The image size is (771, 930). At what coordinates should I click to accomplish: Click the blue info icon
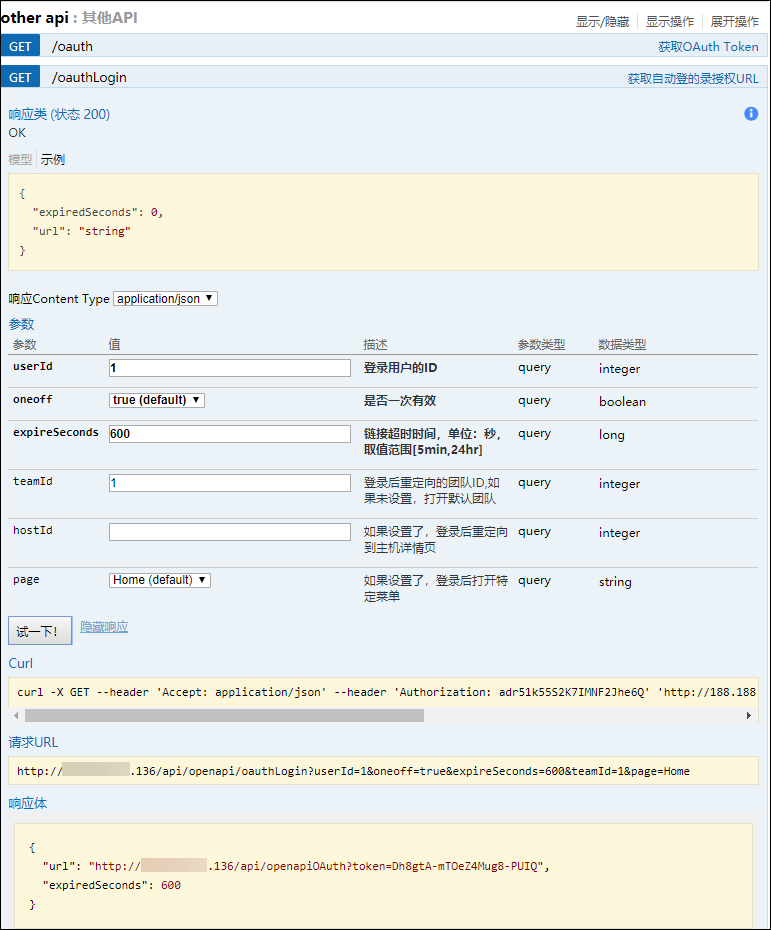(751, 114)
